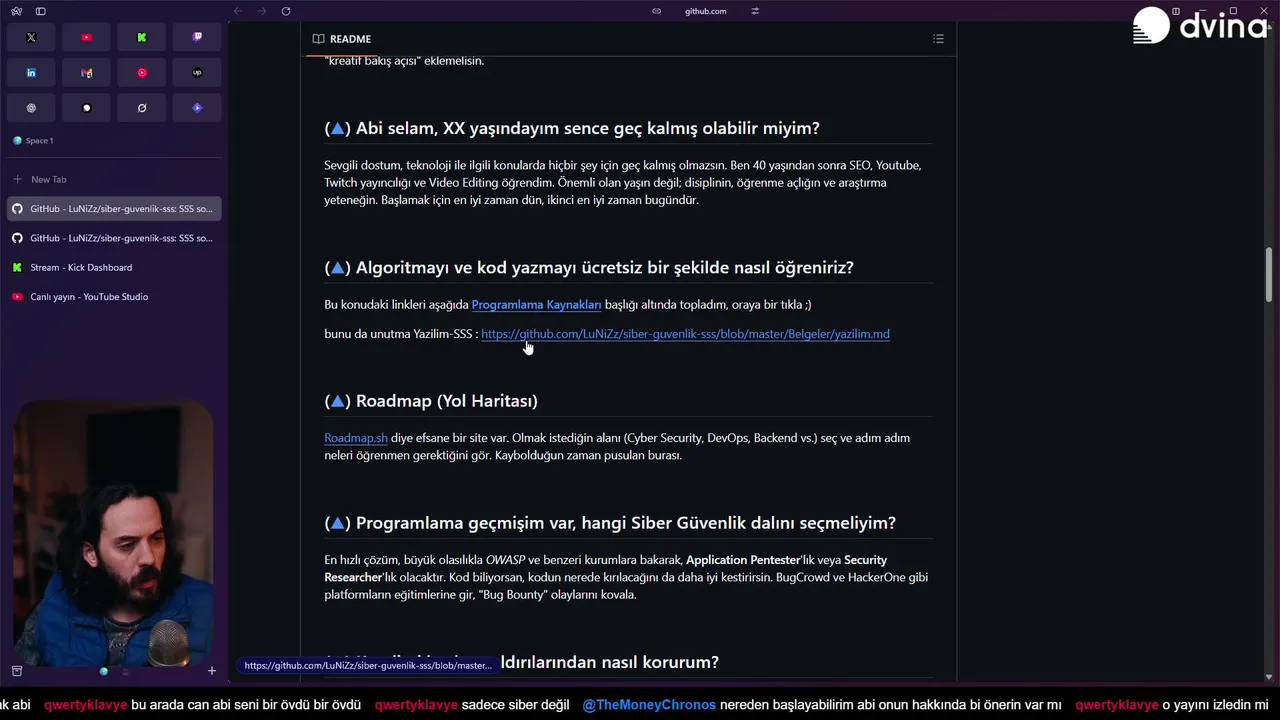Viewport: 1280px width, 720px height.
Task: Switch to the second GitHub siber-guvenlik-sss tab
Action: pyautogui.click(x=113, y=238)
